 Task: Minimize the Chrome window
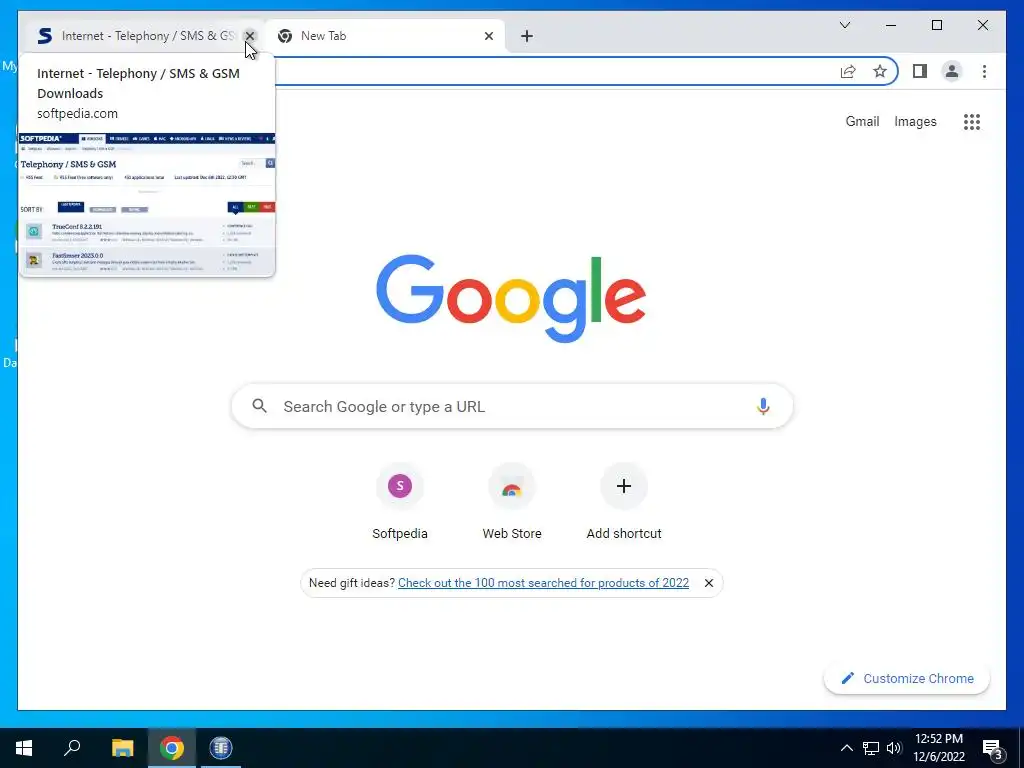891,25
